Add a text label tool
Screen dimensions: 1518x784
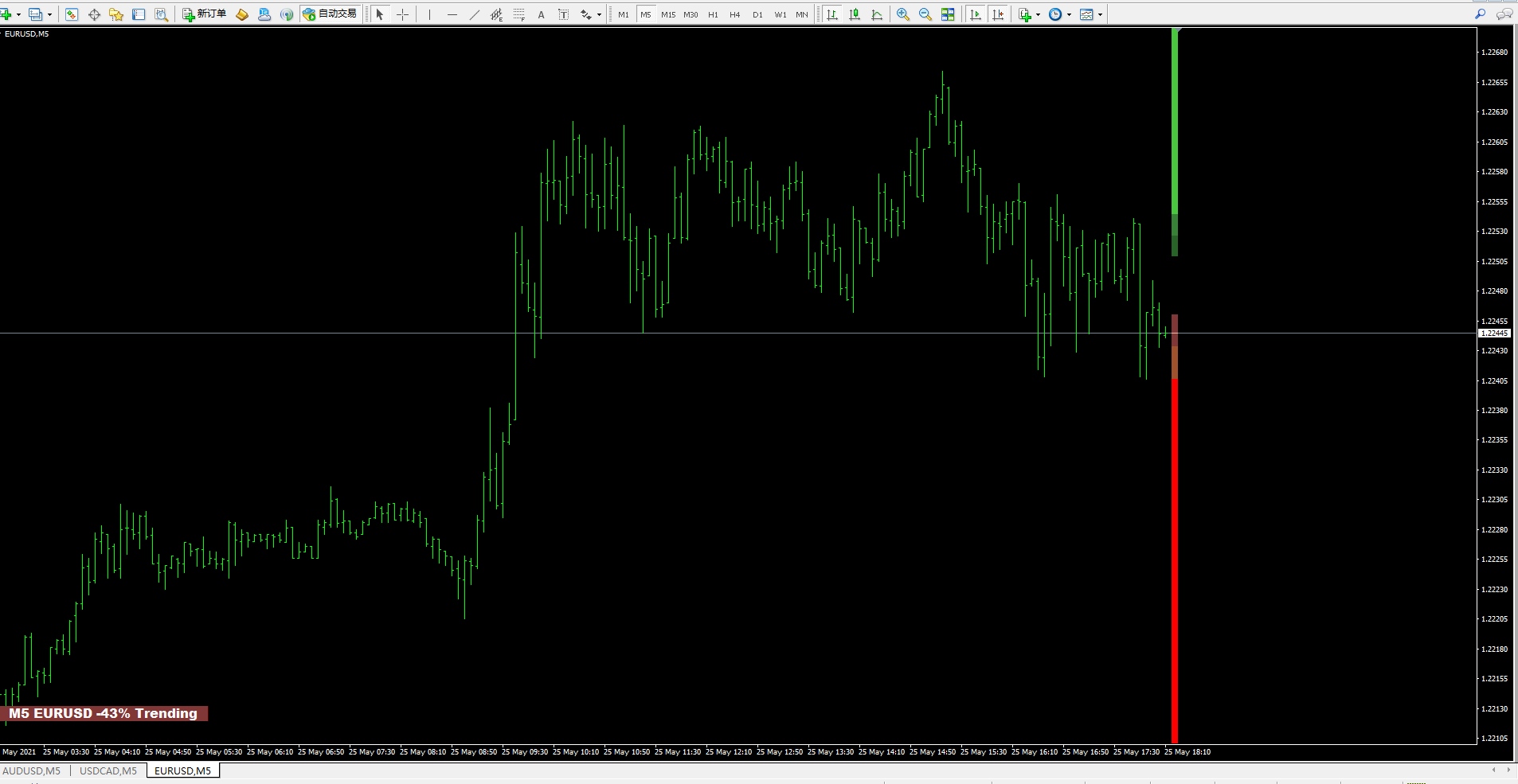tap(564, 14)
